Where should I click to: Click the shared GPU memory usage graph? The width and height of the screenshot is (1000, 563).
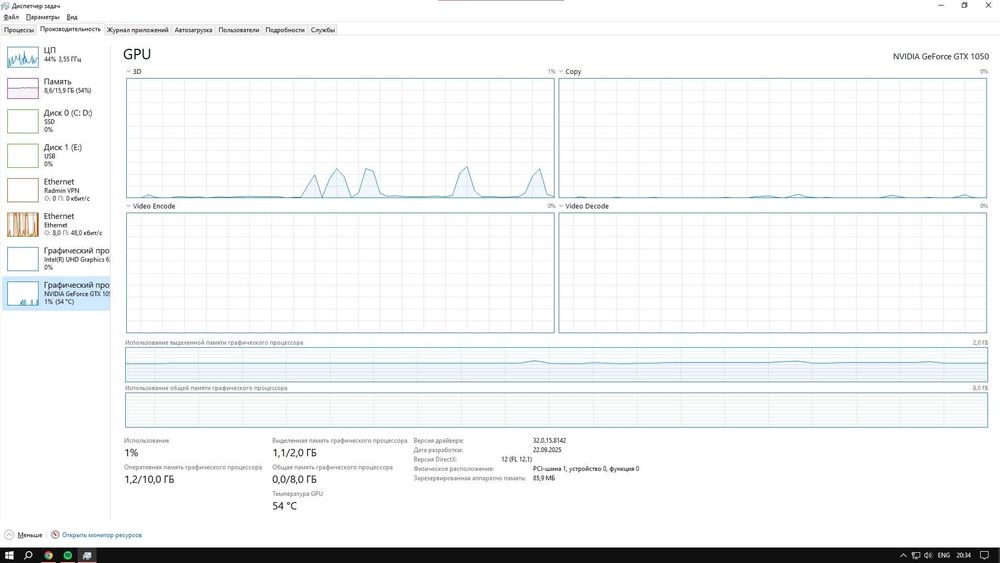tap(556, 410)
